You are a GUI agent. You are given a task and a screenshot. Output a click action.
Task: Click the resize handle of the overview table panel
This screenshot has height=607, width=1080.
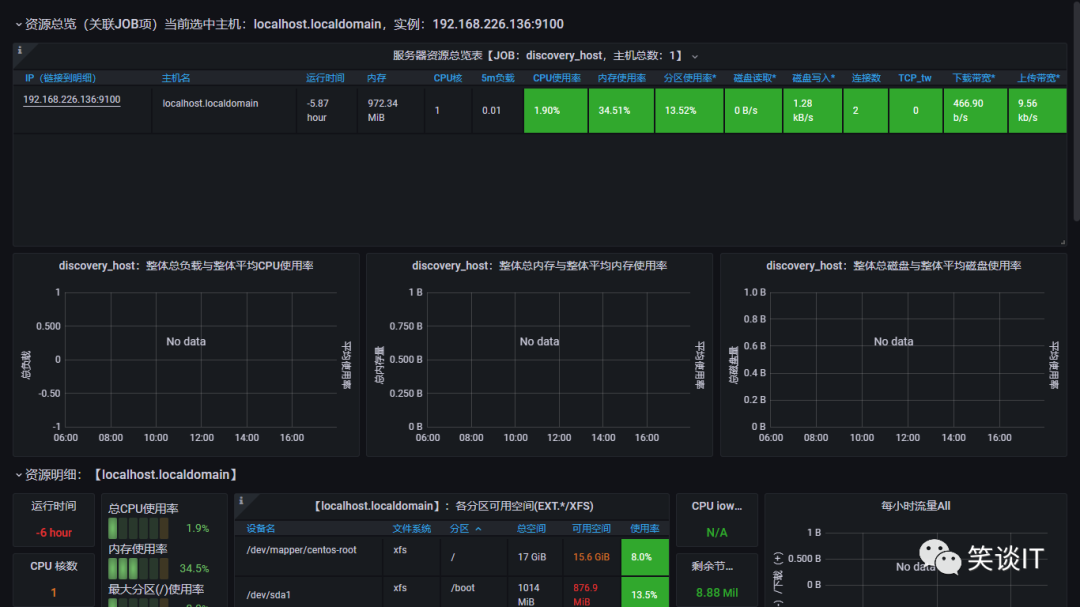(x=1063, y=242)
